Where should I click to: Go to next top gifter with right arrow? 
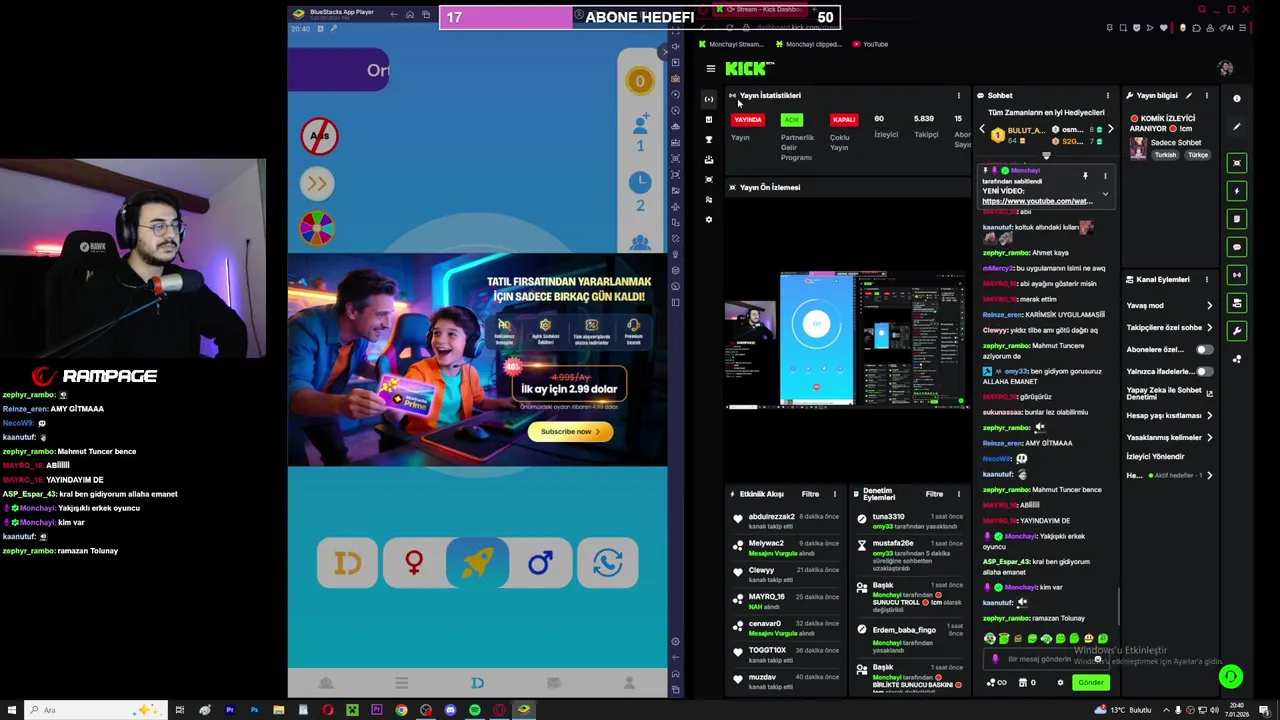pyautogui.click(x=1110, y=130)
